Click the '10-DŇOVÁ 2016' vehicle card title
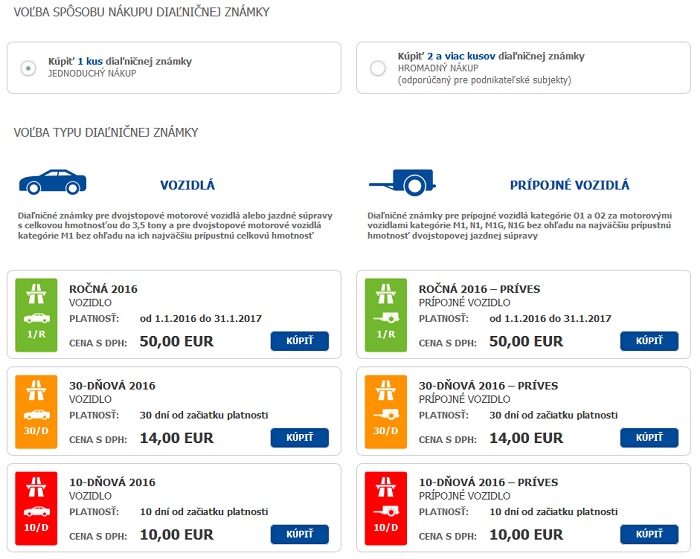Image resolution: width=700 pixels, height=559 pixels. (x=112, y=482)
